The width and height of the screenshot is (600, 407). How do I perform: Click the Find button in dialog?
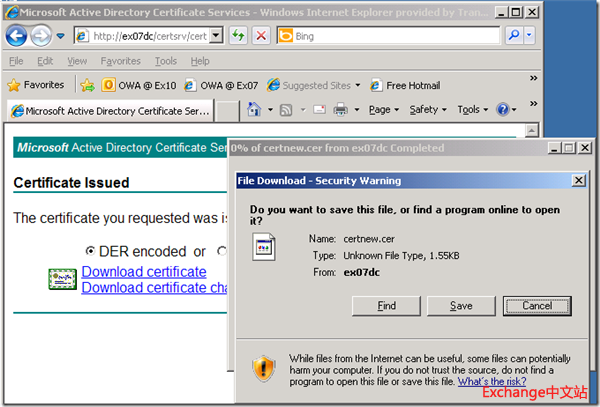386,305
